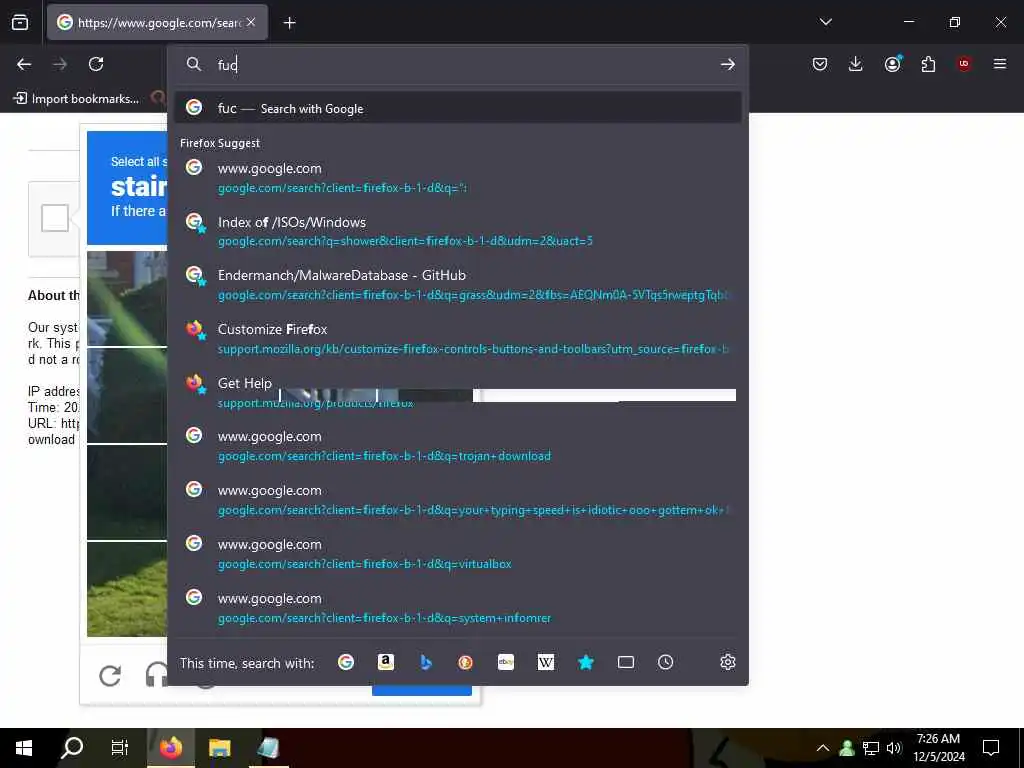Open the typing+speed search suggestion
Screen dimensions: 1024x768
pos(458,500)
